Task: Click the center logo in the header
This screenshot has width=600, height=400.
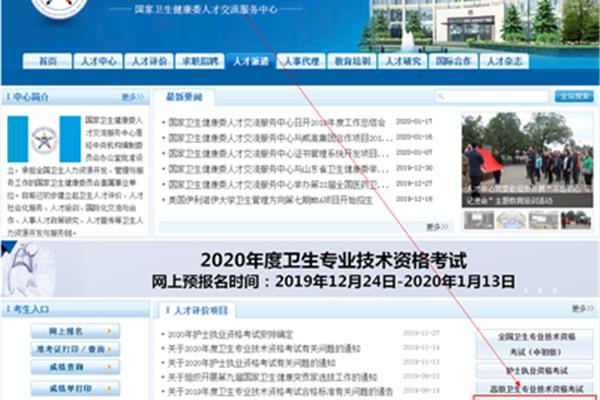Action: click(x=59, y=8)
